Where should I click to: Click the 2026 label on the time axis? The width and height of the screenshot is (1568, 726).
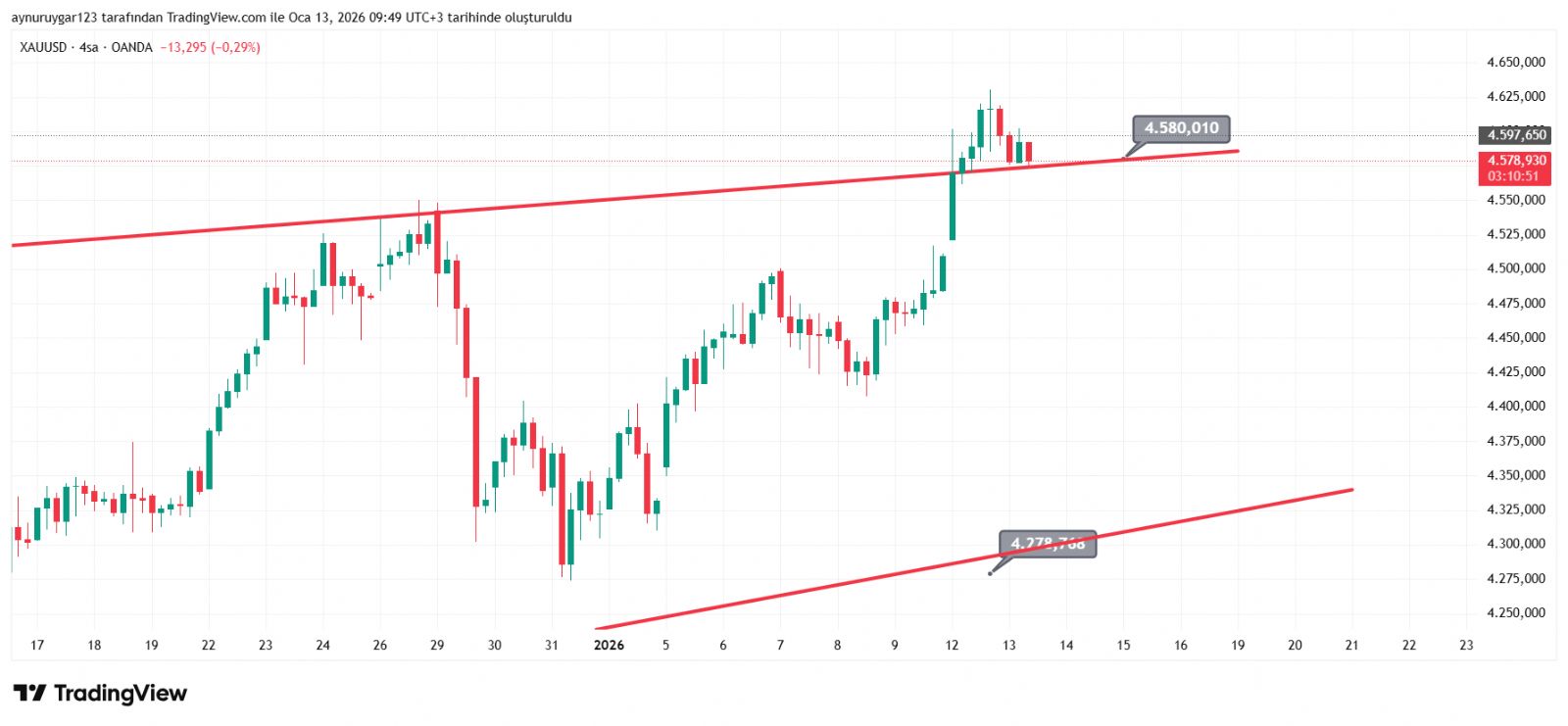click(x=609, y=645)
